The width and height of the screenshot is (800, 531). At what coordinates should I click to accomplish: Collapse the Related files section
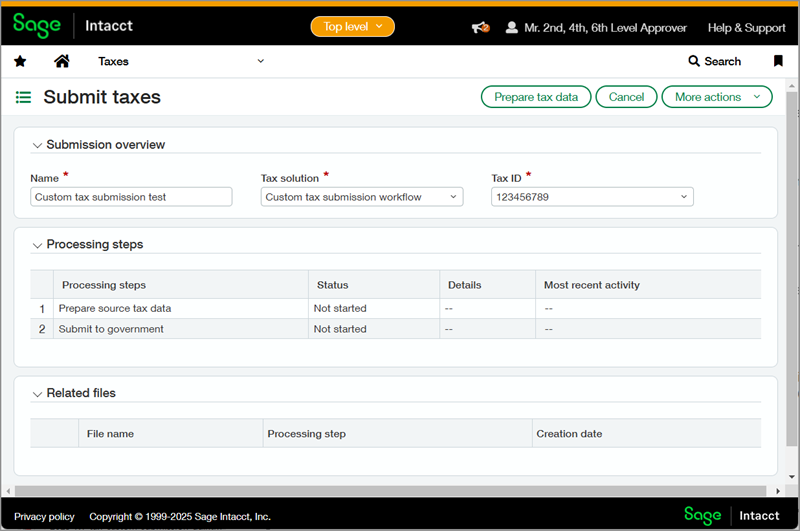coord(38,394)
